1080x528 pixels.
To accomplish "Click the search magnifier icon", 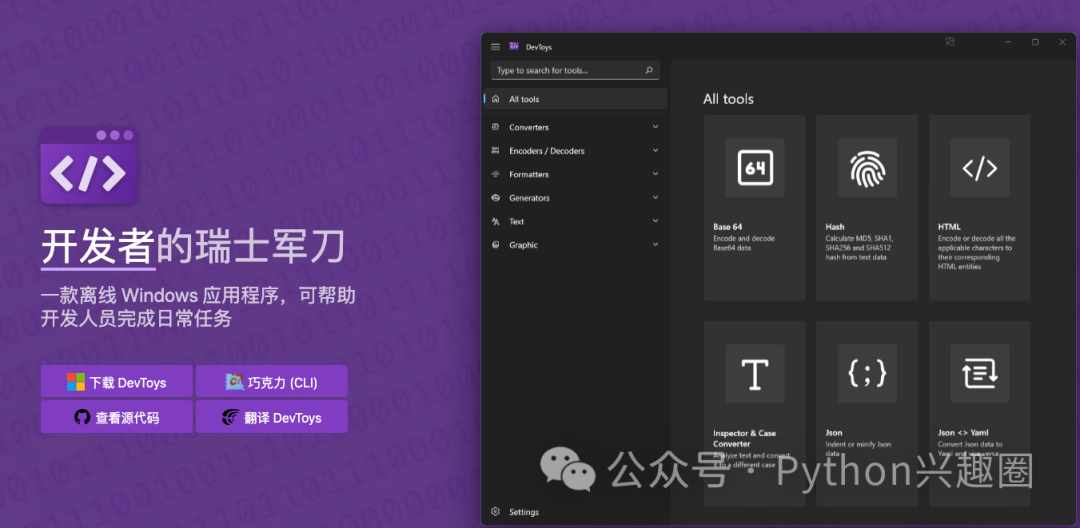I will point(649,70).
